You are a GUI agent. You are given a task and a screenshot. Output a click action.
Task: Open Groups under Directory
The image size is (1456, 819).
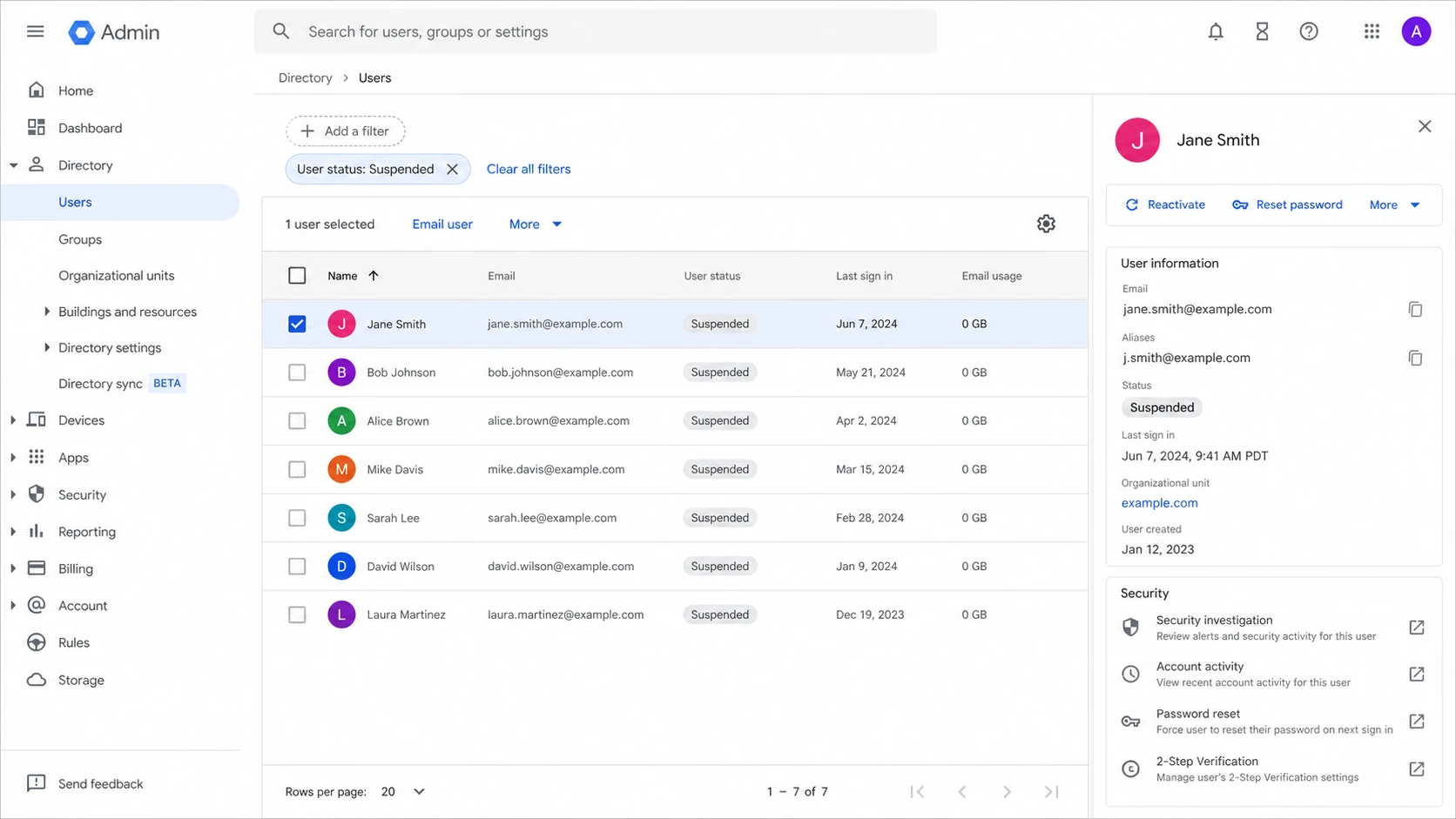pyautogui.click(x=80, y=239)
